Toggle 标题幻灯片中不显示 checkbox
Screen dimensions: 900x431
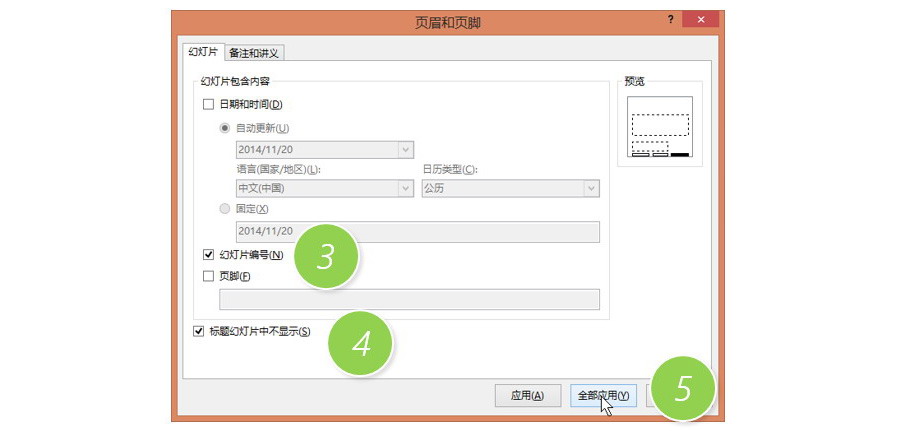click(x=199, y=331)
